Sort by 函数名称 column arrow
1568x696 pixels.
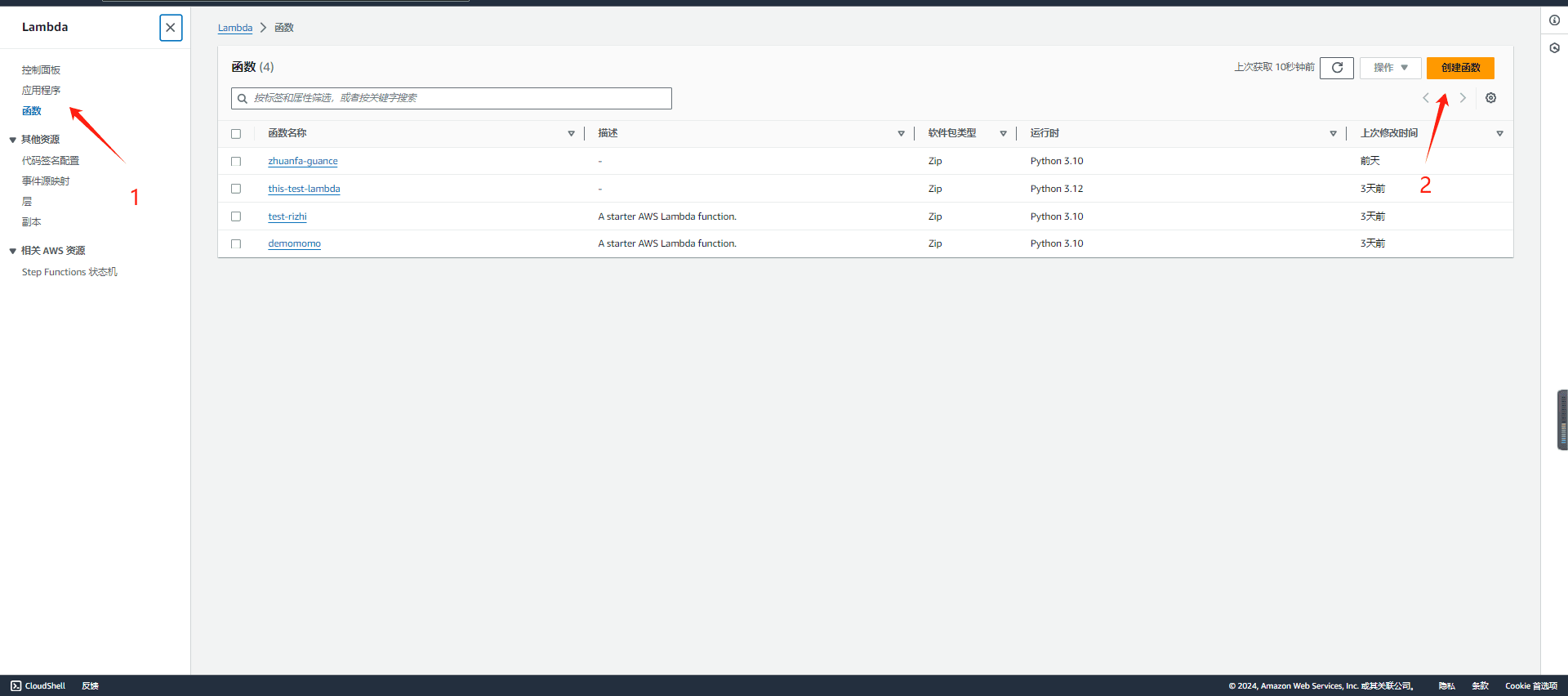tap(571, 134)
